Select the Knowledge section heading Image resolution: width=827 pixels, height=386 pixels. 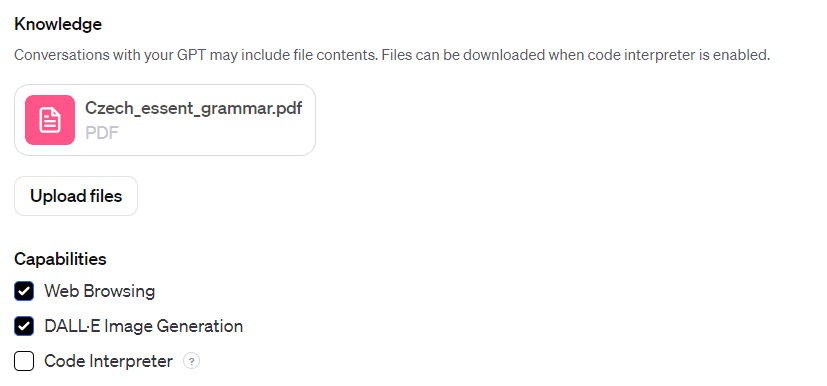click(58, 24)
